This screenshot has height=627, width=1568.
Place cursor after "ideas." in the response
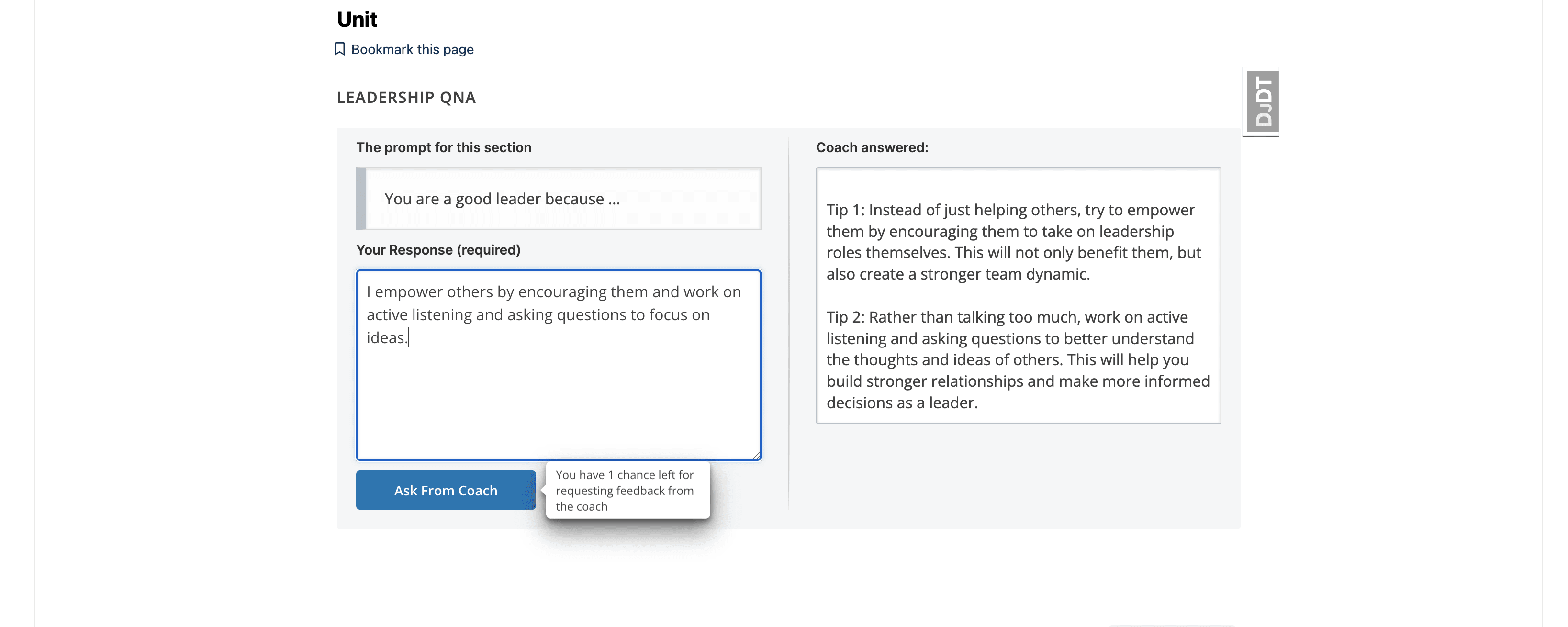[408, 338]
